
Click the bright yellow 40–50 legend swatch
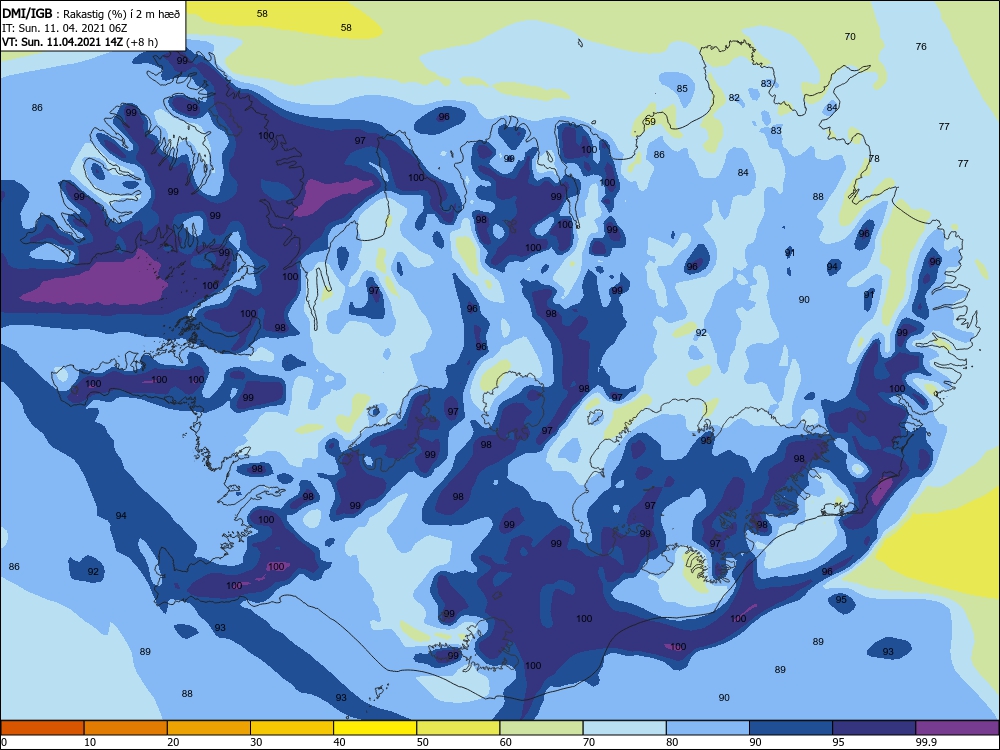pos(375,728)
